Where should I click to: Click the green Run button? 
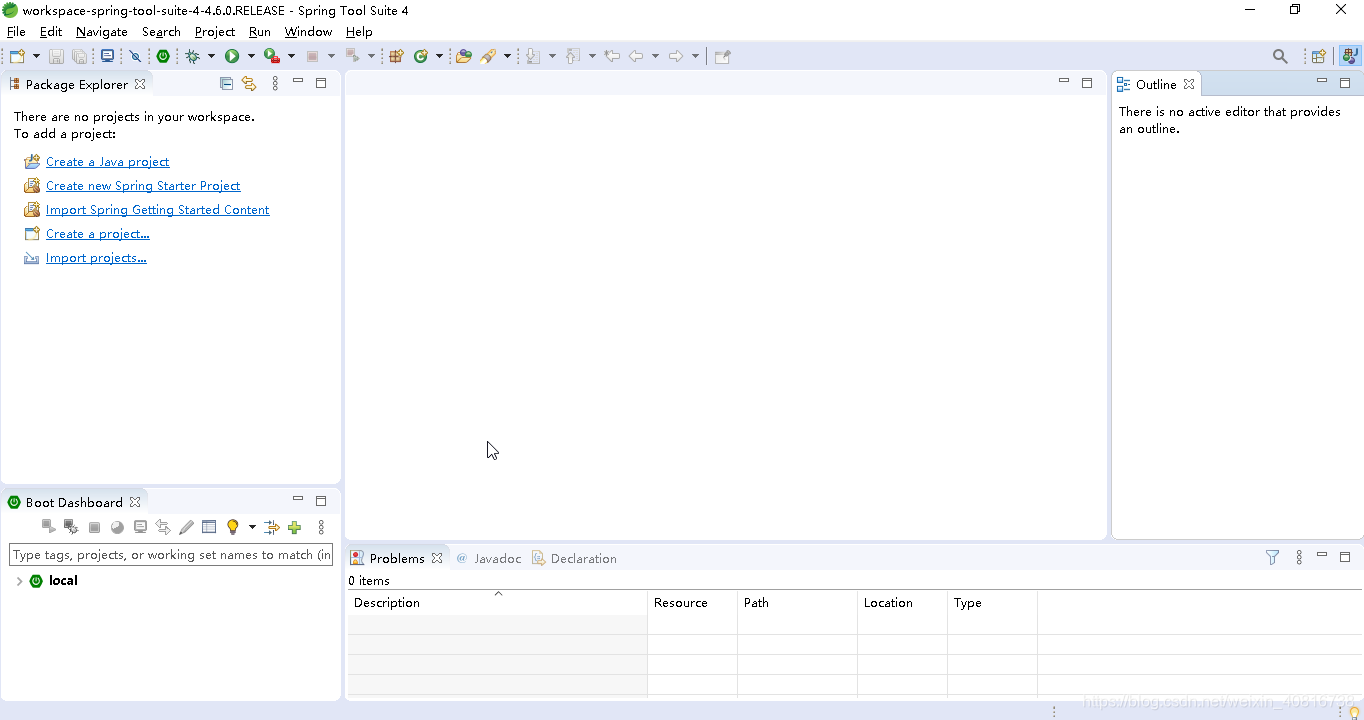pos(232,56)
